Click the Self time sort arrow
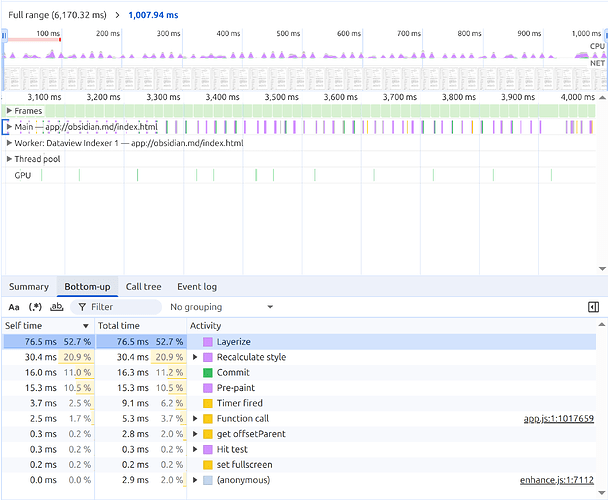 click(86, 326)
